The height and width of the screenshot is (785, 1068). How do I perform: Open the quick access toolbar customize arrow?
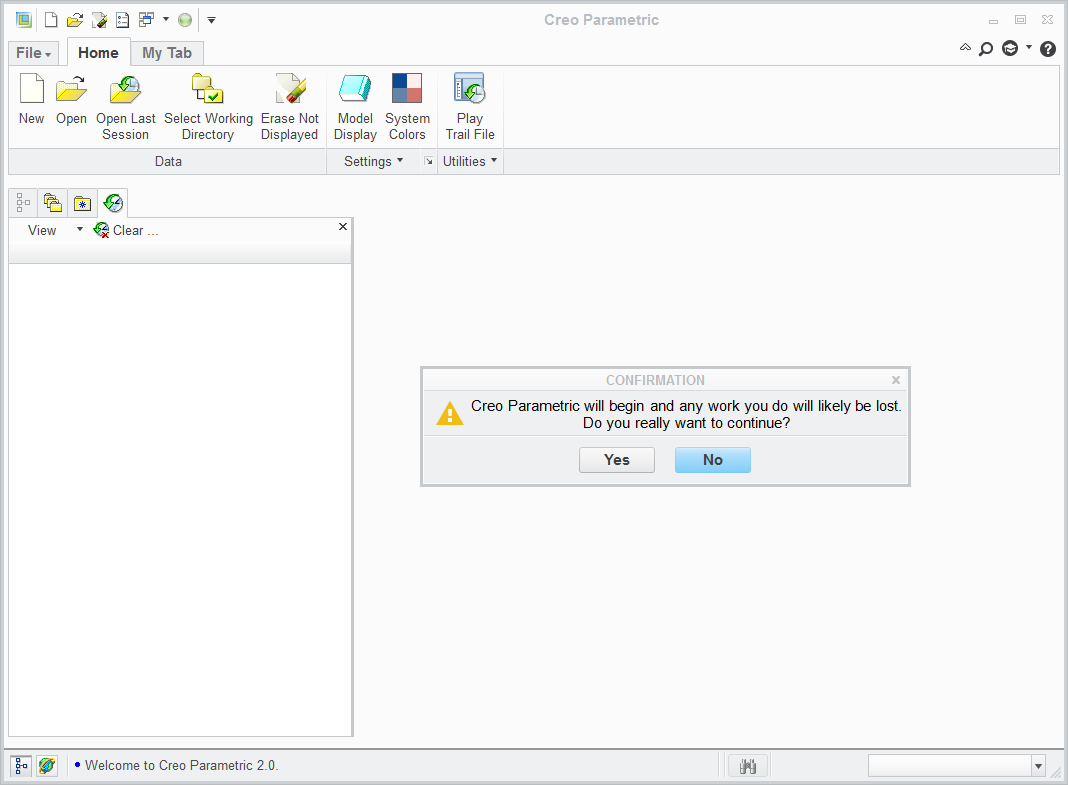(x=211, y=20)
